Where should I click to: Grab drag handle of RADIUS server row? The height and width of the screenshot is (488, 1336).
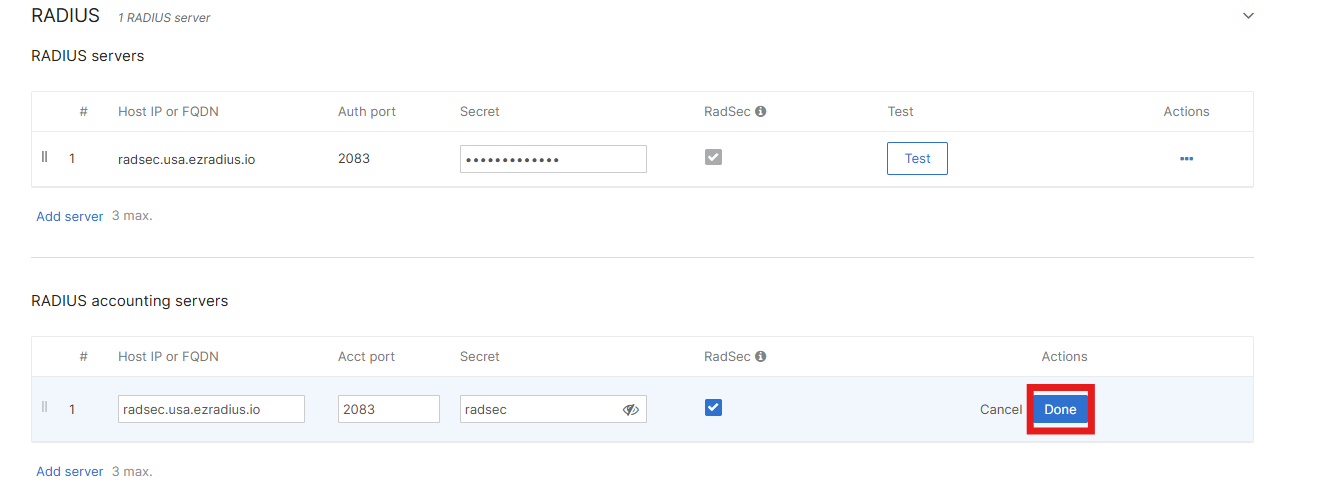tap(45, 157)
